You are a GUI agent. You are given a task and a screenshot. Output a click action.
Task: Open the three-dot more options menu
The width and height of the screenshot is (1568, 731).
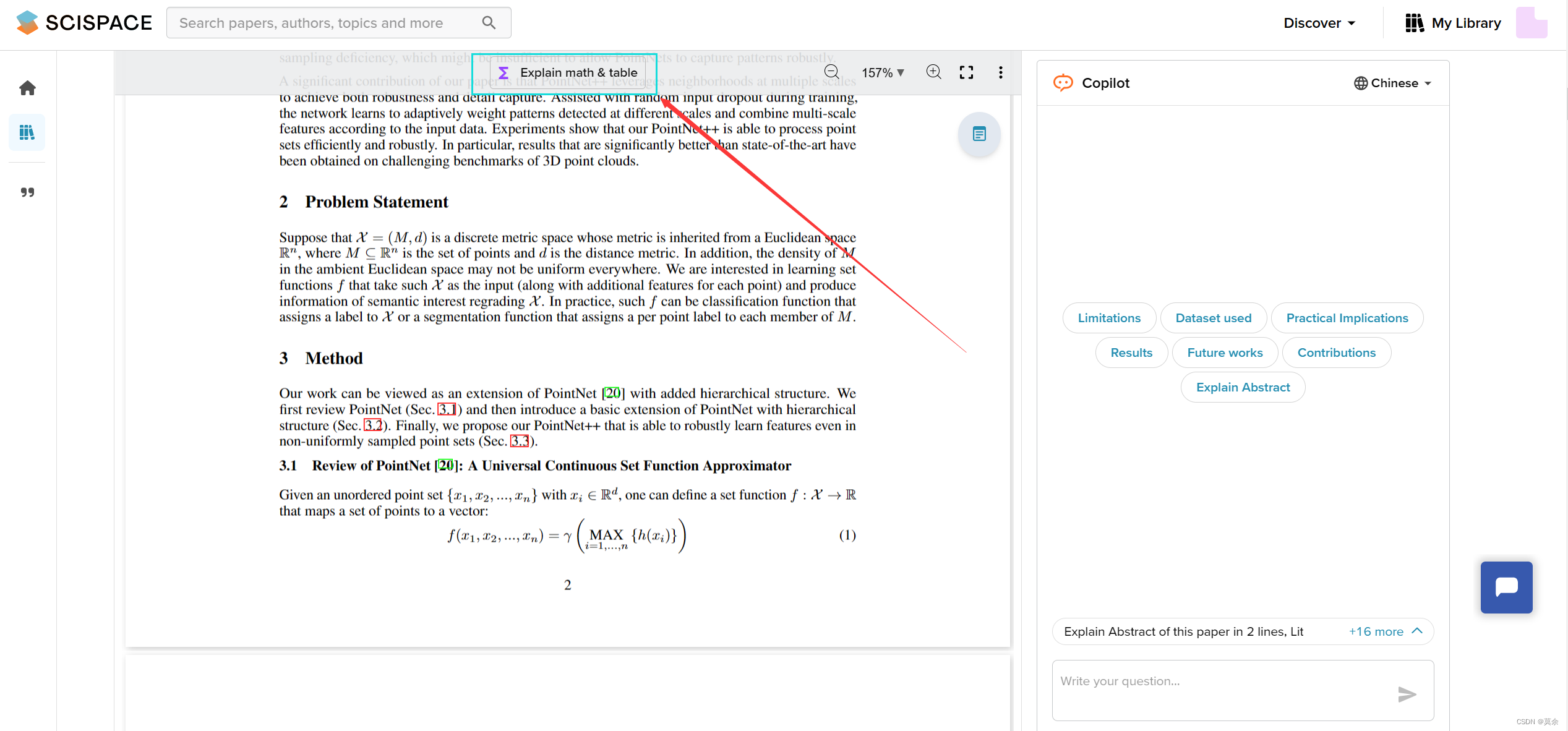click(1000, 72)
